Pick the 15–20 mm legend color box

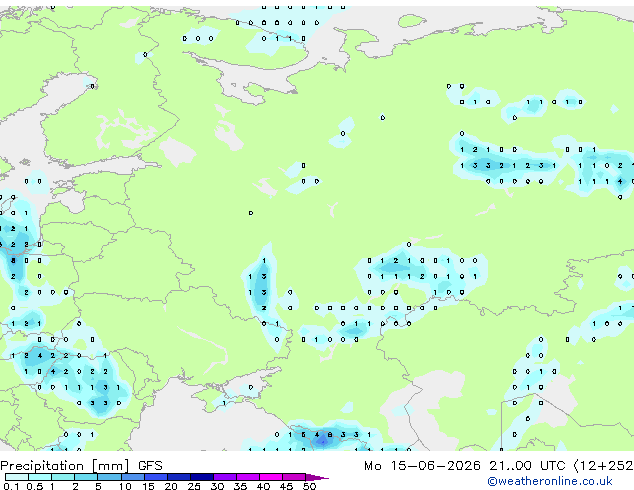point(155,477)
